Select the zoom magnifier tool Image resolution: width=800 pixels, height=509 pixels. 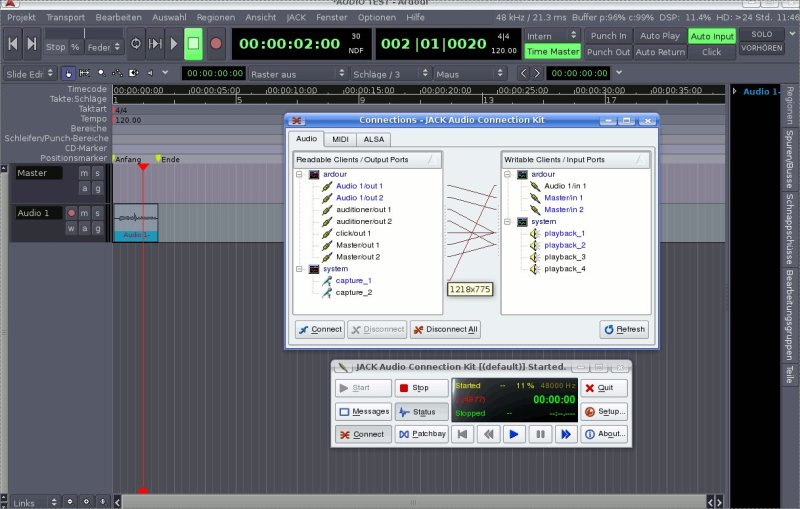pyautogui.click(x=102, y=73)
